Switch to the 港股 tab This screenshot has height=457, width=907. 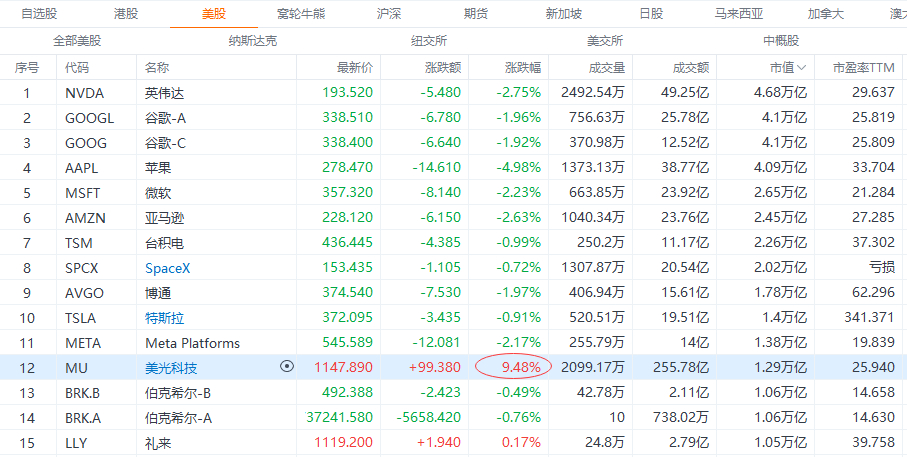tap(126, 14)
